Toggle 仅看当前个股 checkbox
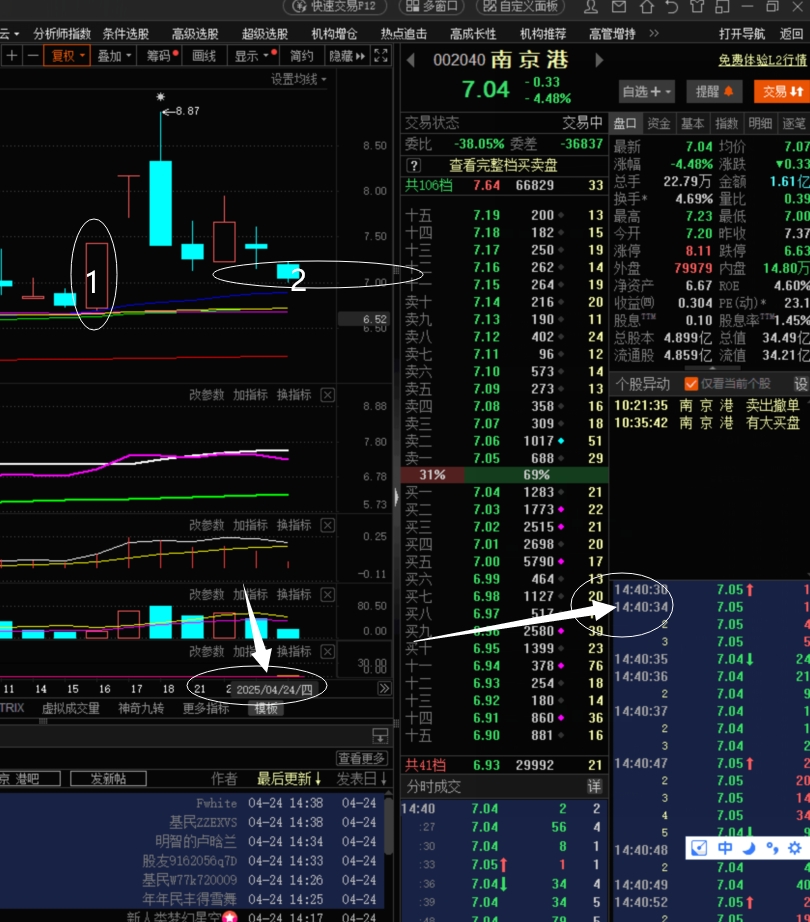This screenshot has height=922, width=810. (691, 384)
